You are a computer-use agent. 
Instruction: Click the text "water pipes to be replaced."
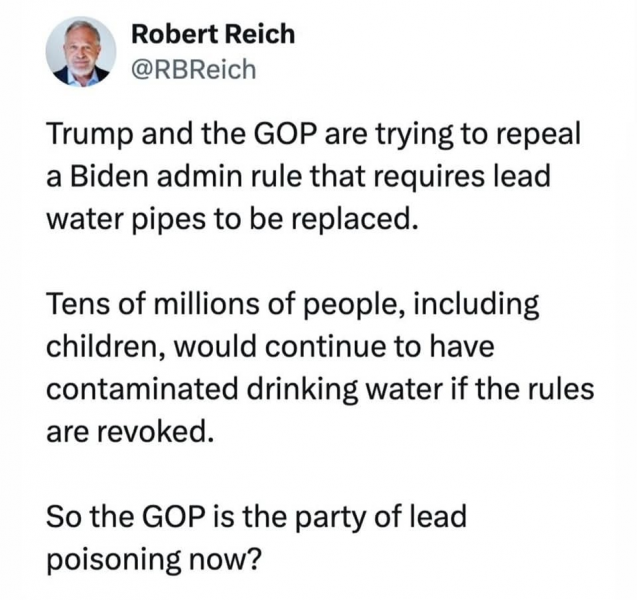coord(230,218)
